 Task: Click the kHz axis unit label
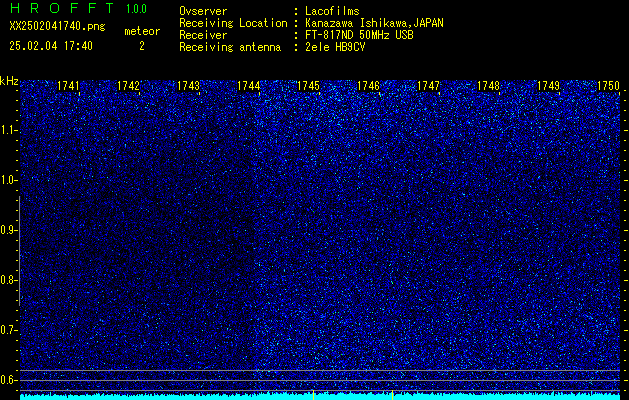pyautogui.click(x=9, y=81)
